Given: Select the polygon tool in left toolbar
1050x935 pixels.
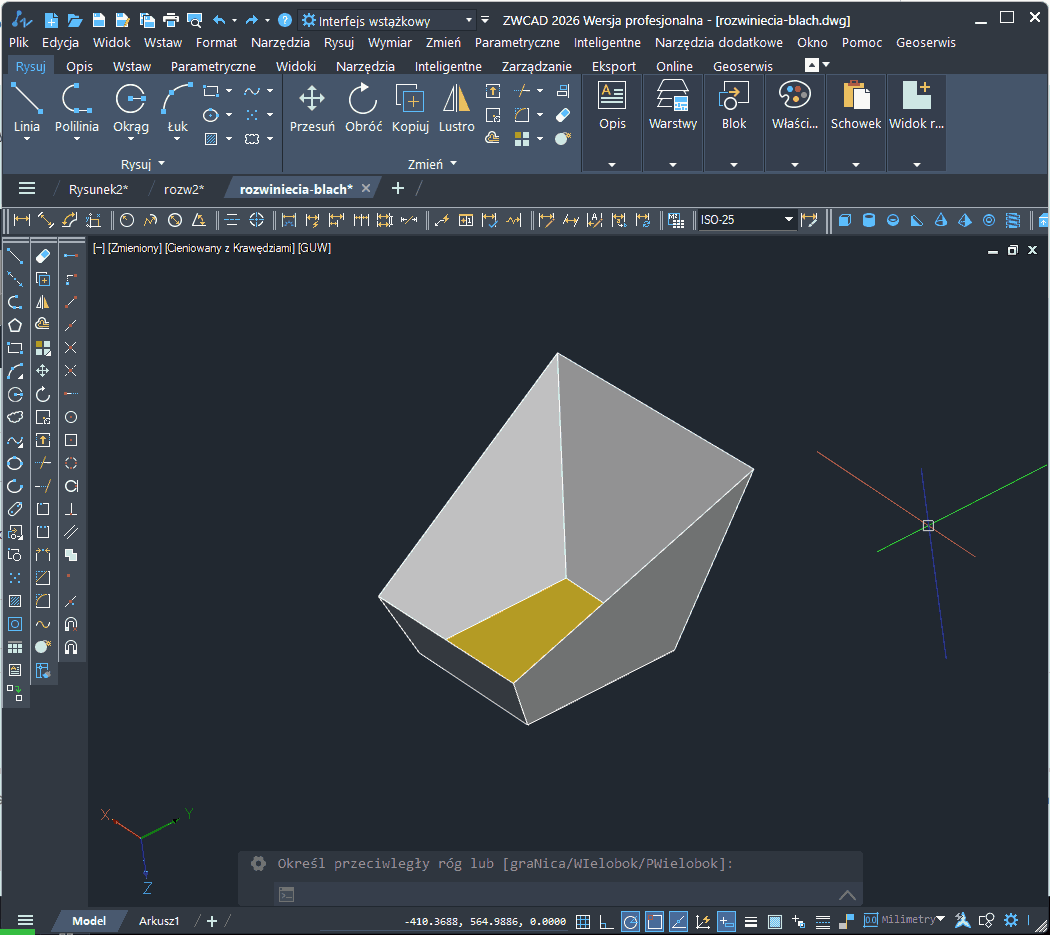Looking at the screenshot, I should 15,325.
